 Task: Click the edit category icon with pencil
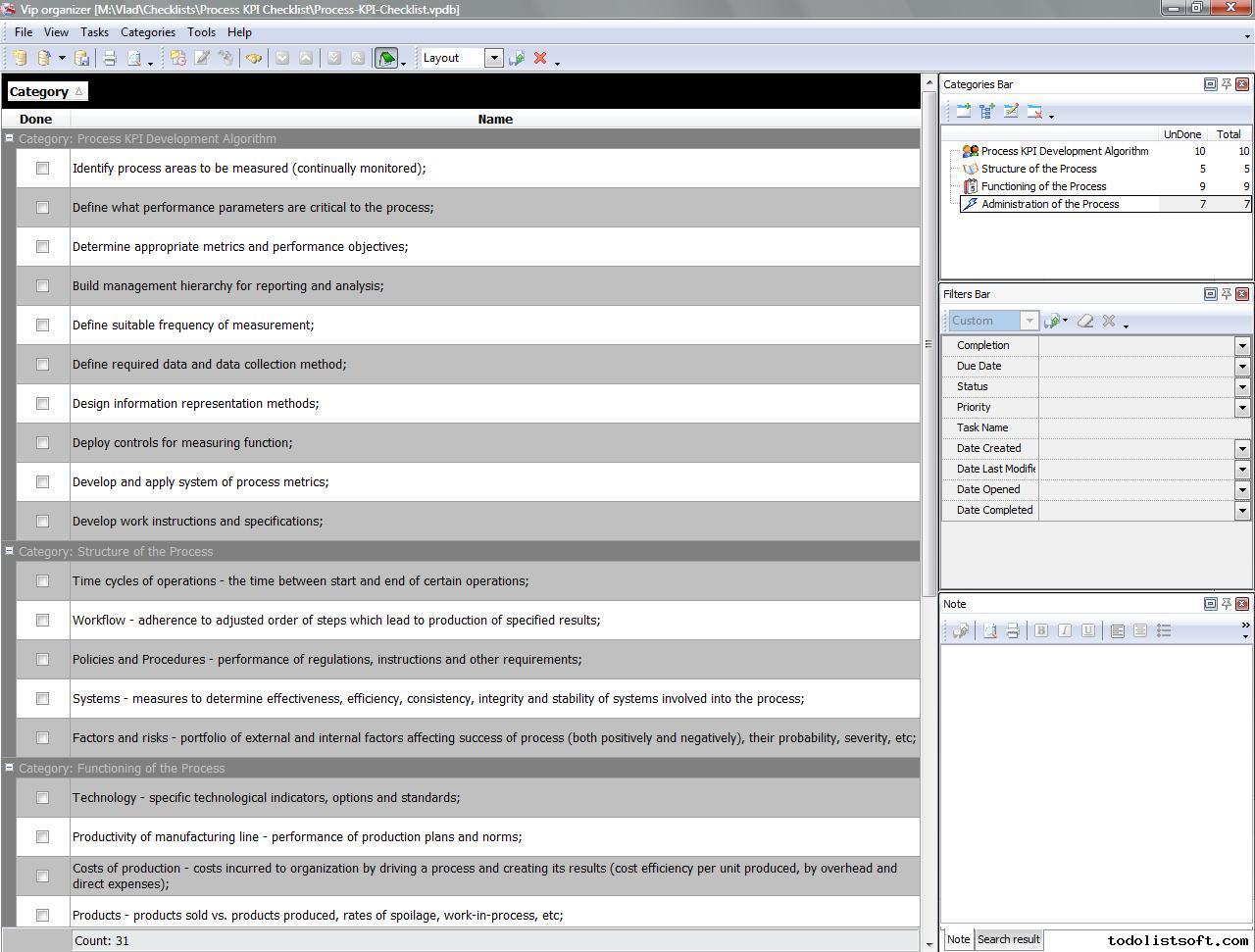point(1011,112)
